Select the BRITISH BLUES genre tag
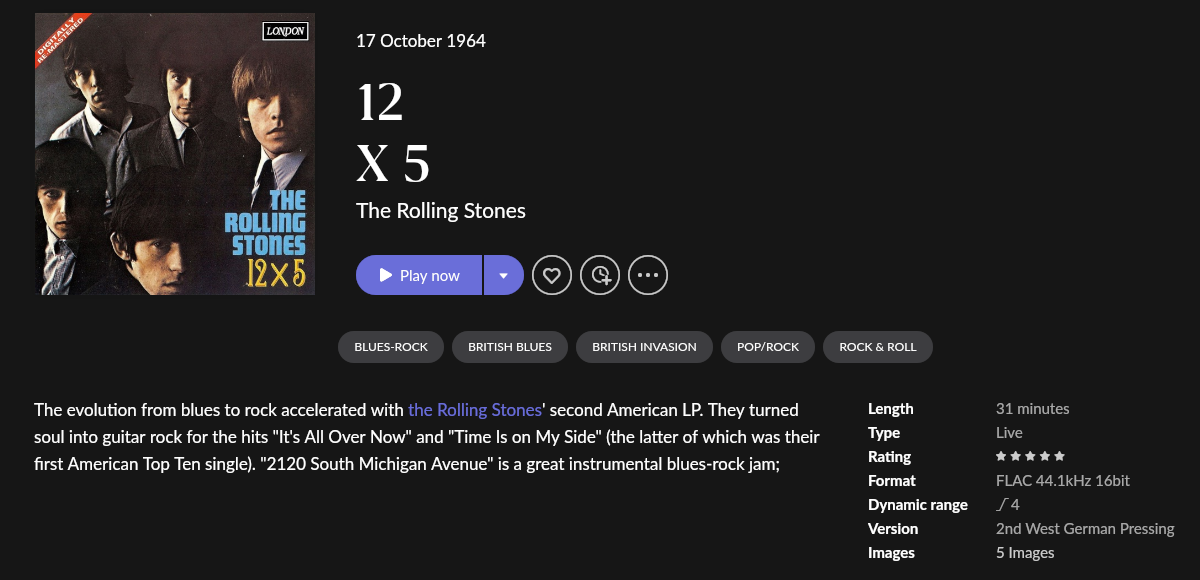1200x580 pixels. pos(510,347)
